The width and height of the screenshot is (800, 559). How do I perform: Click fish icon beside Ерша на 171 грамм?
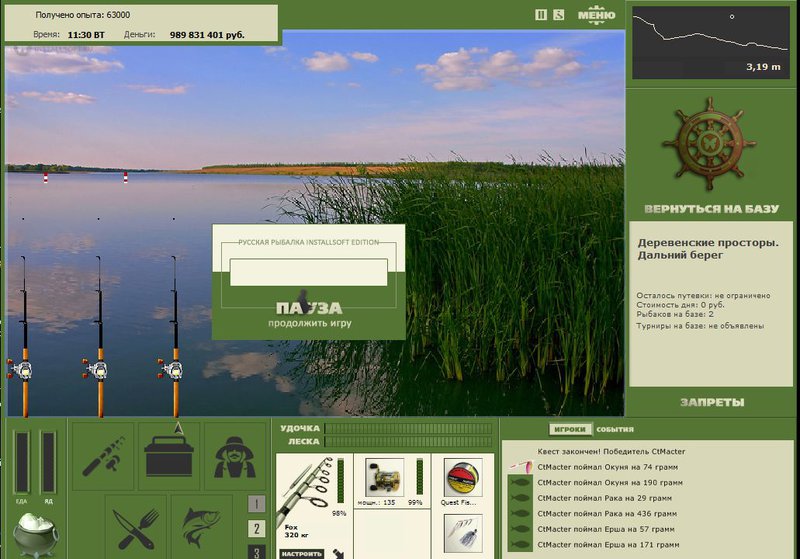[520, 545]
